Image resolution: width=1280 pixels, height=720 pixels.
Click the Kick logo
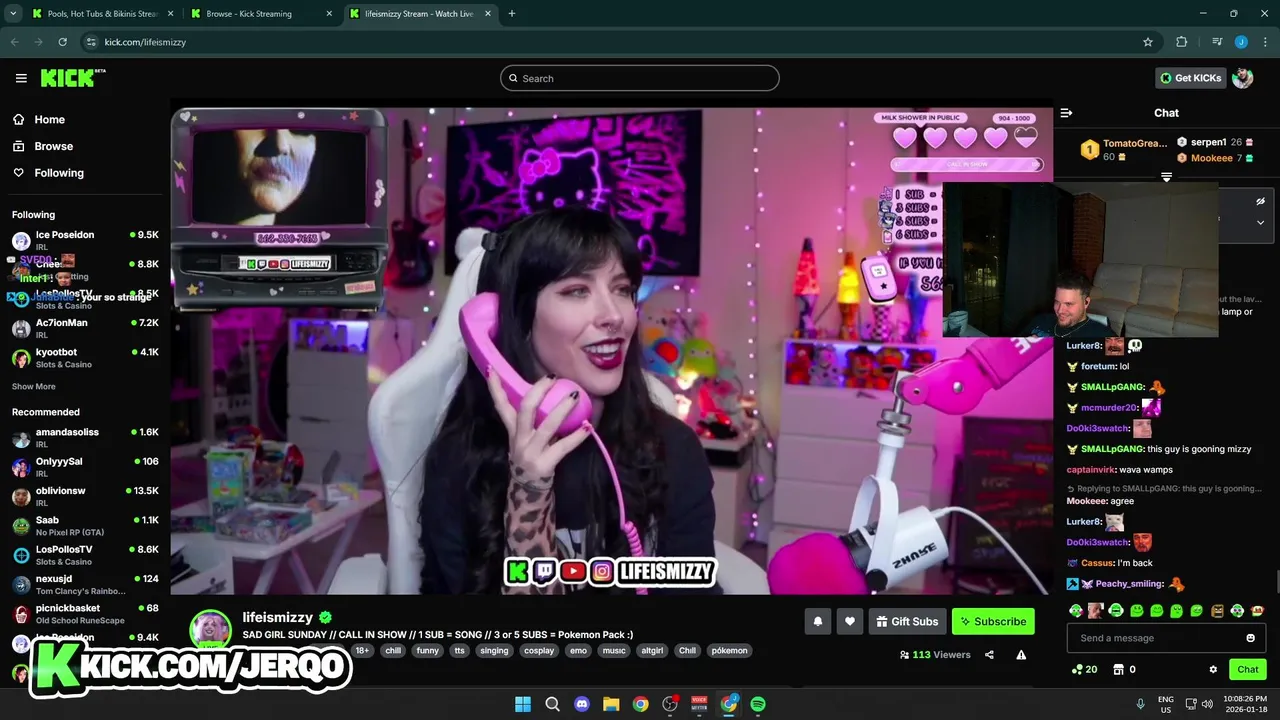tap(72, 78)
